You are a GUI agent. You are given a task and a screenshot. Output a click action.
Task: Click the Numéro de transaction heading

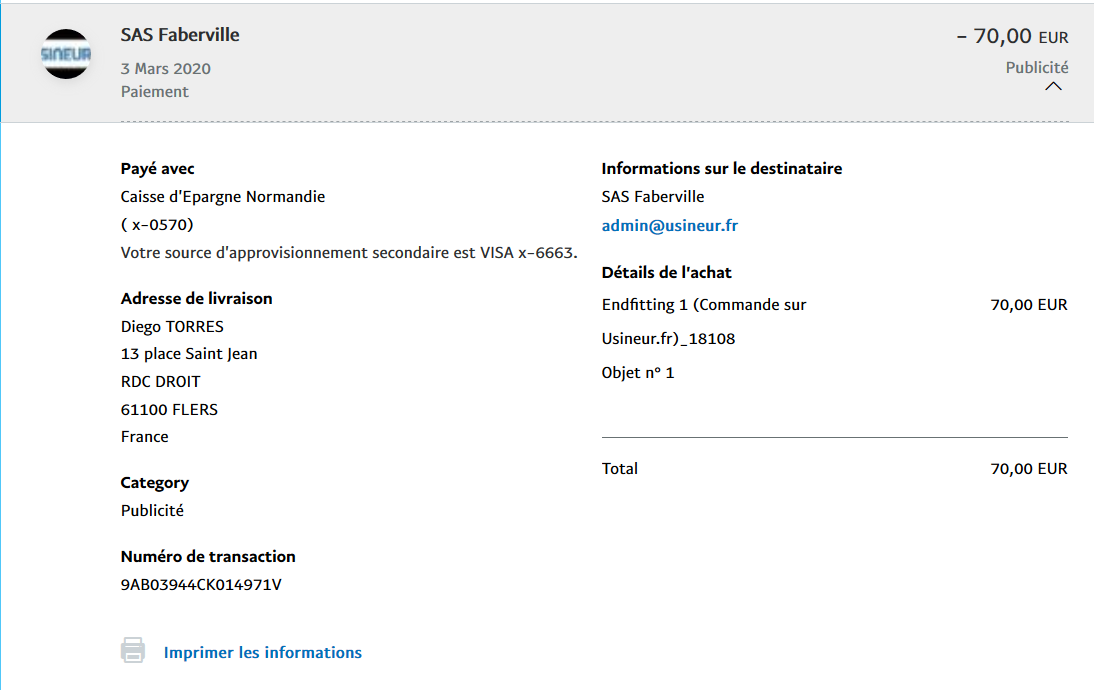[x=208, y=557]
